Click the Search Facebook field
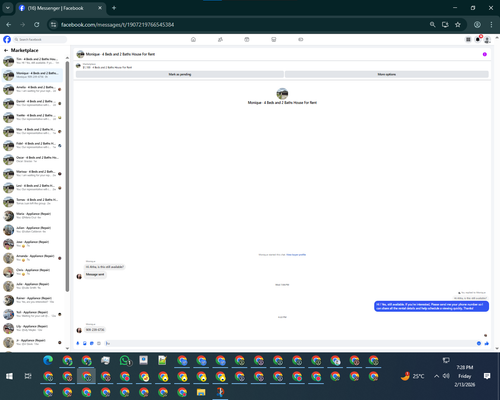The image size is (500, 400). pyautogui.click(x=40, y=39)
